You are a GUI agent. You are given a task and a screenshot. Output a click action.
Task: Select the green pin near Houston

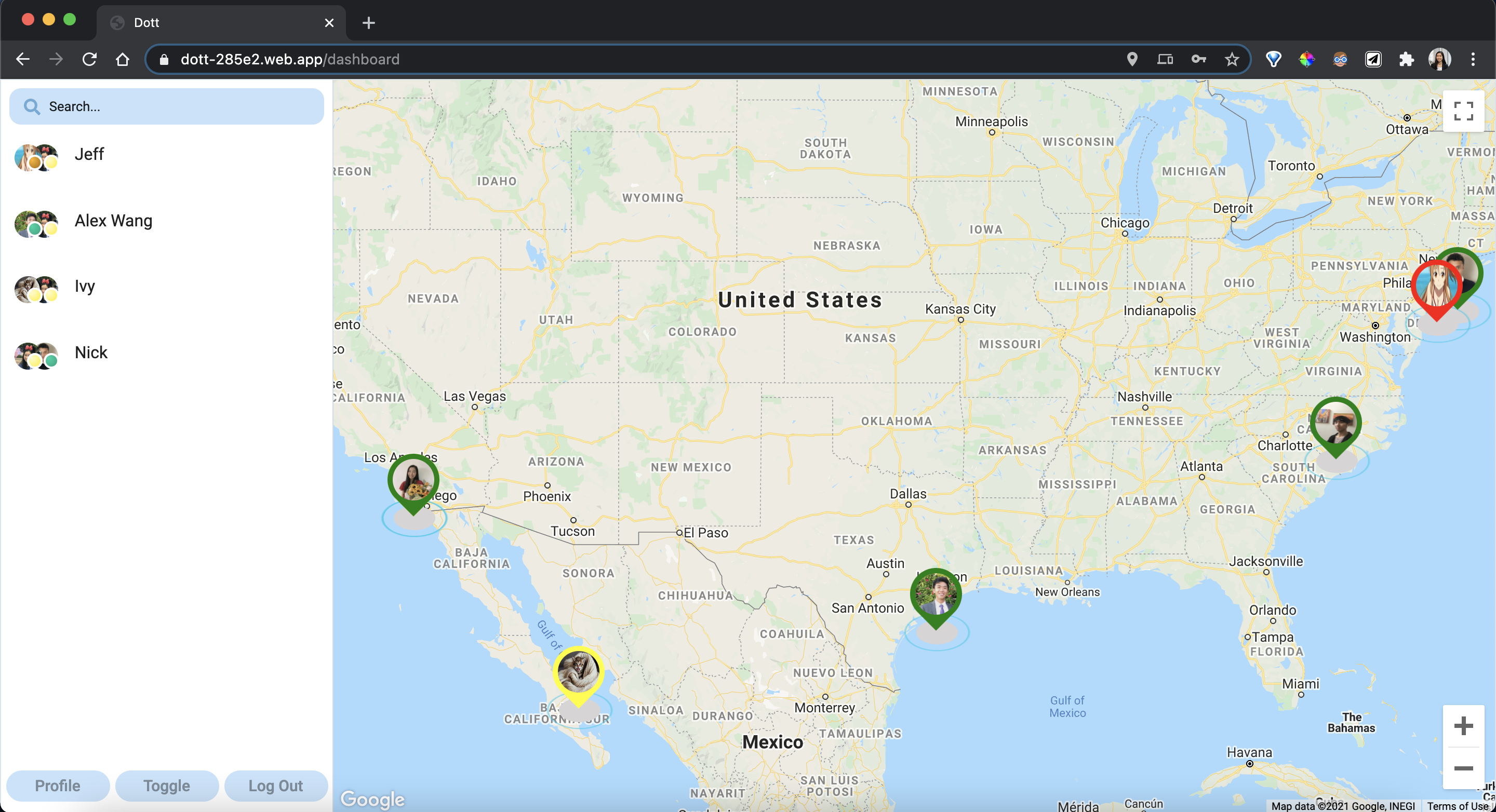click(936, 594)
